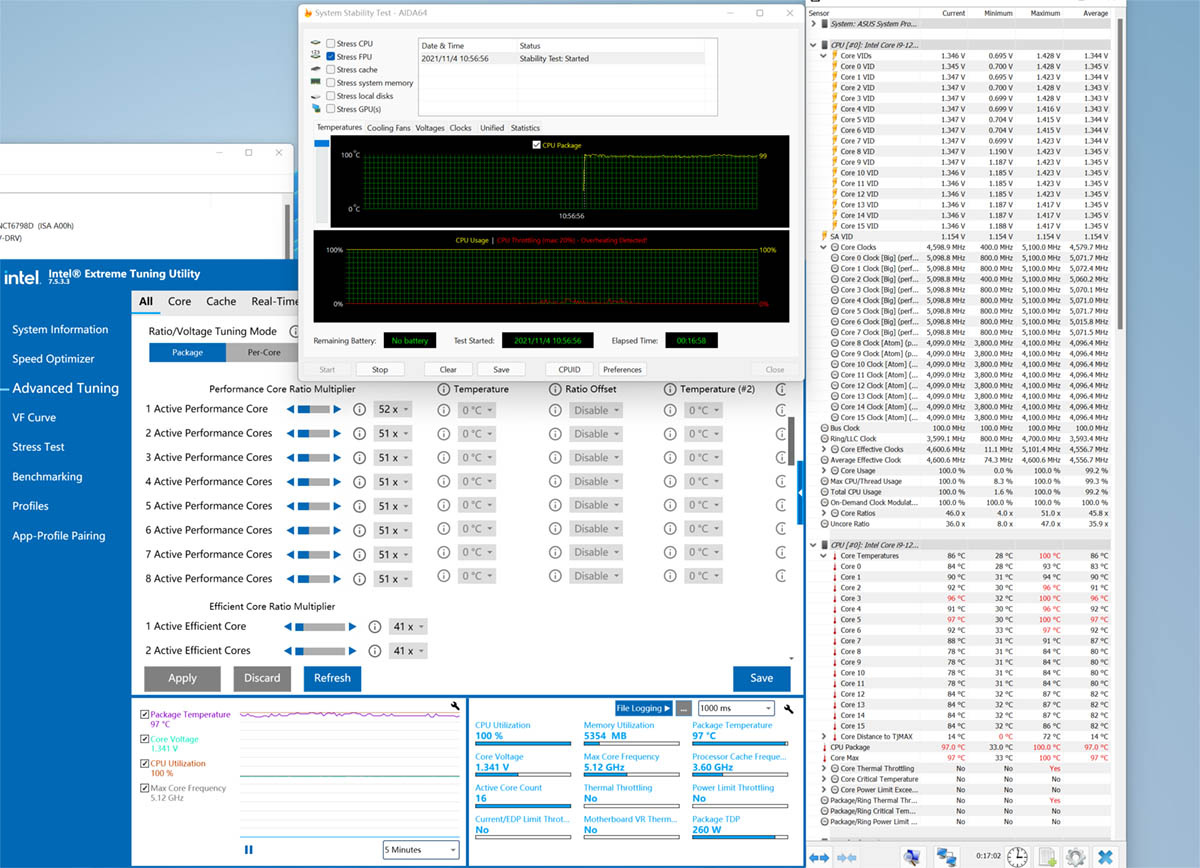Enable Stress cache checkbox
The height and width of the screenshot is (868, 1200).
(330, 70)
